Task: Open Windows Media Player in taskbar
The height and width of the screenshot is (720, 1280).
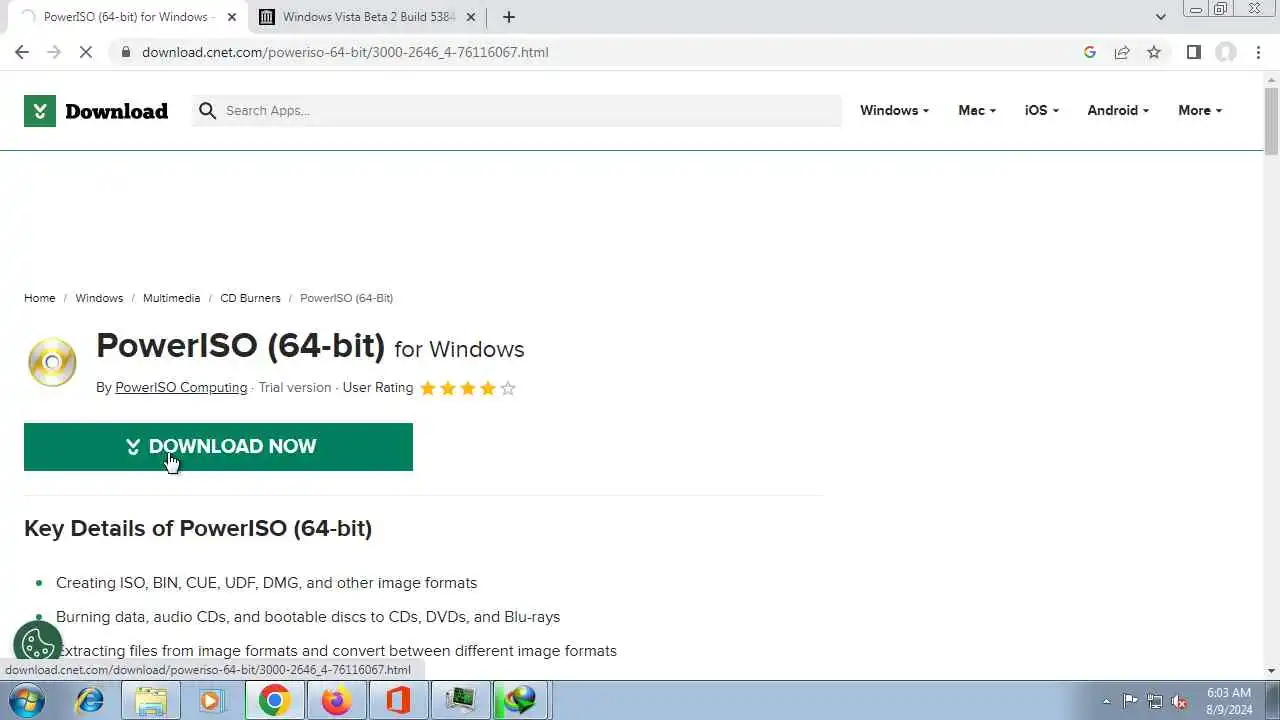Action: (211, 700)
